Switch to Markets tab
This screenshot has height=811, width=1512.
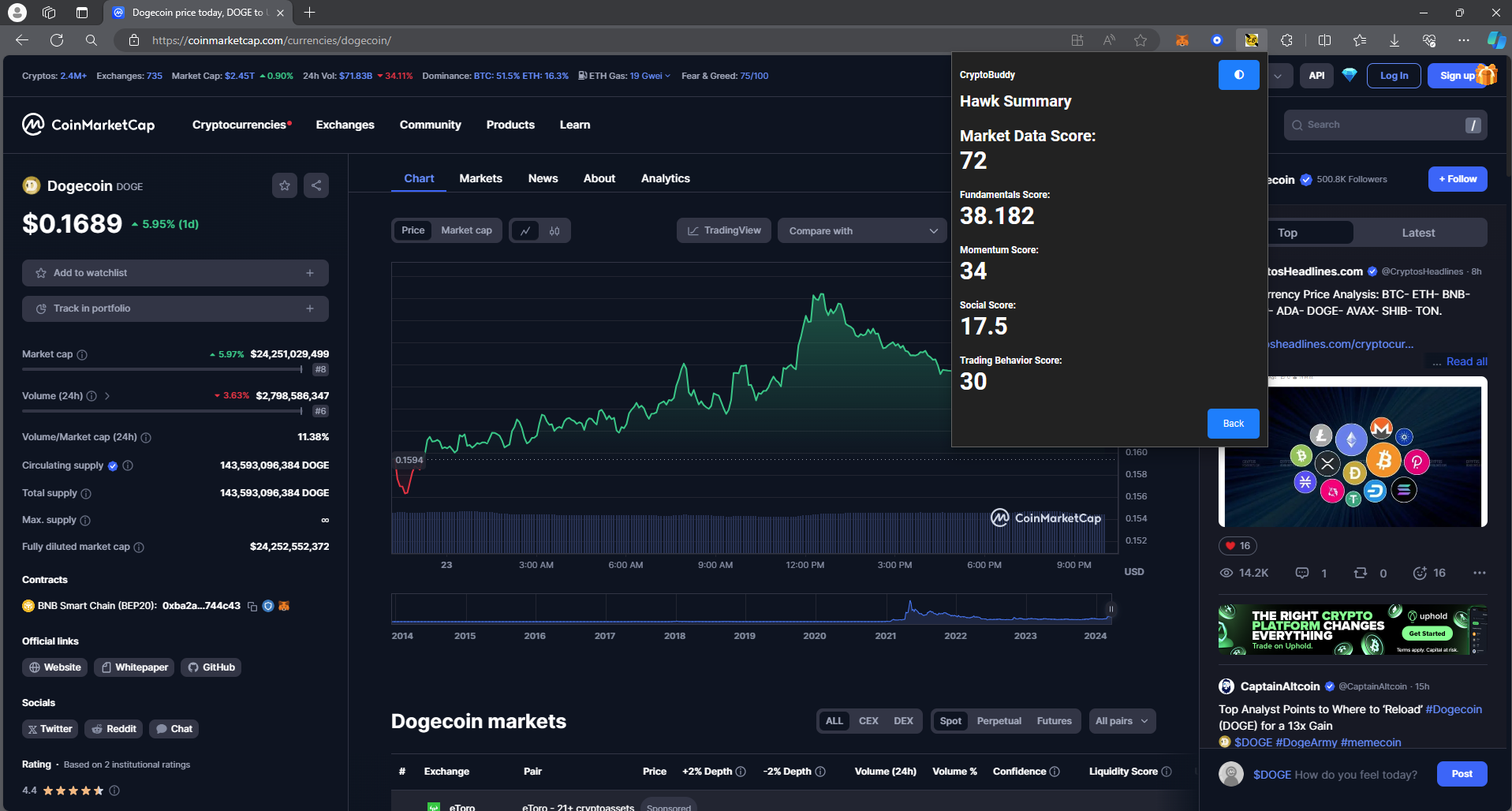point(480,178)
